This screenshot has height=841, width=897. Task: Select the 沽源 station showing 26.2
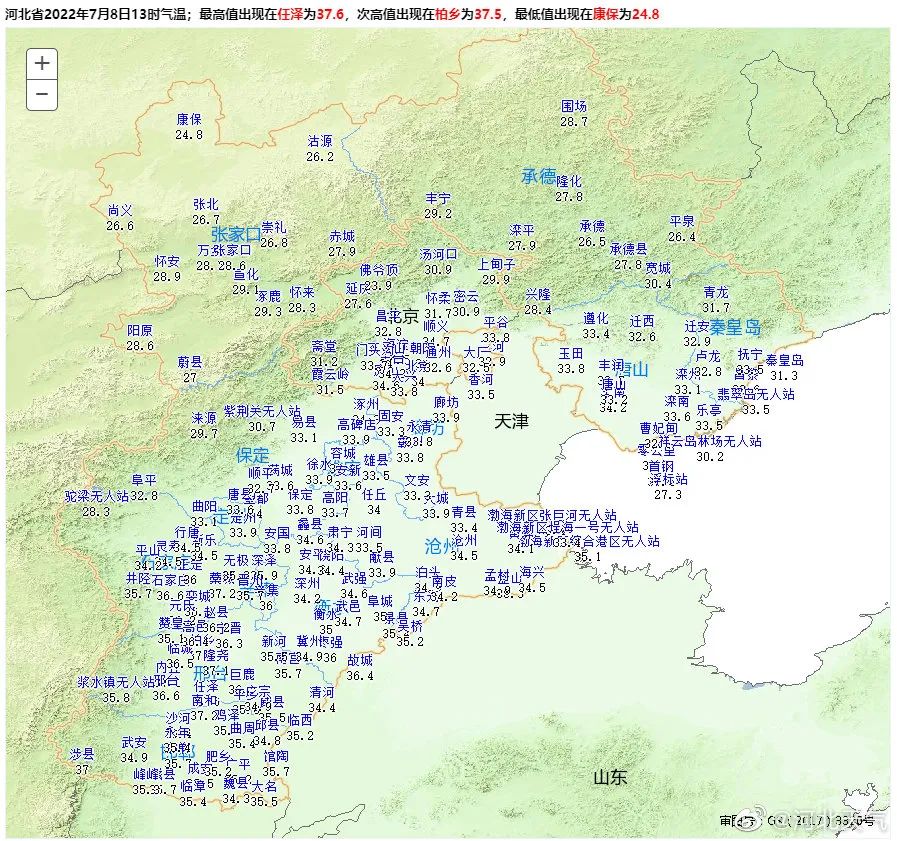coord(320,148)
